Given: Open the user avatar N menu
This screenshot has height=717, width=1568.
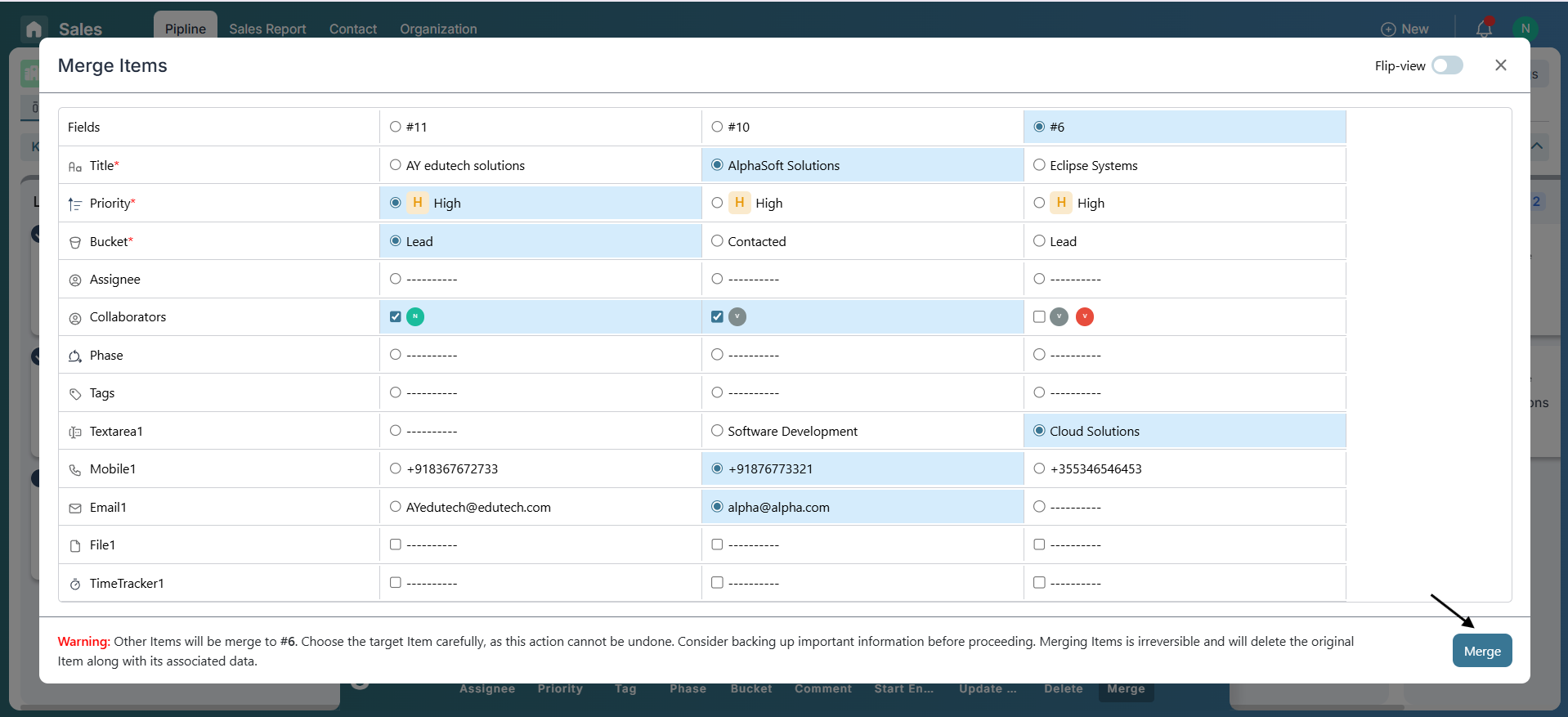Looking at the screenshot, I should (x=1525, y=29).
